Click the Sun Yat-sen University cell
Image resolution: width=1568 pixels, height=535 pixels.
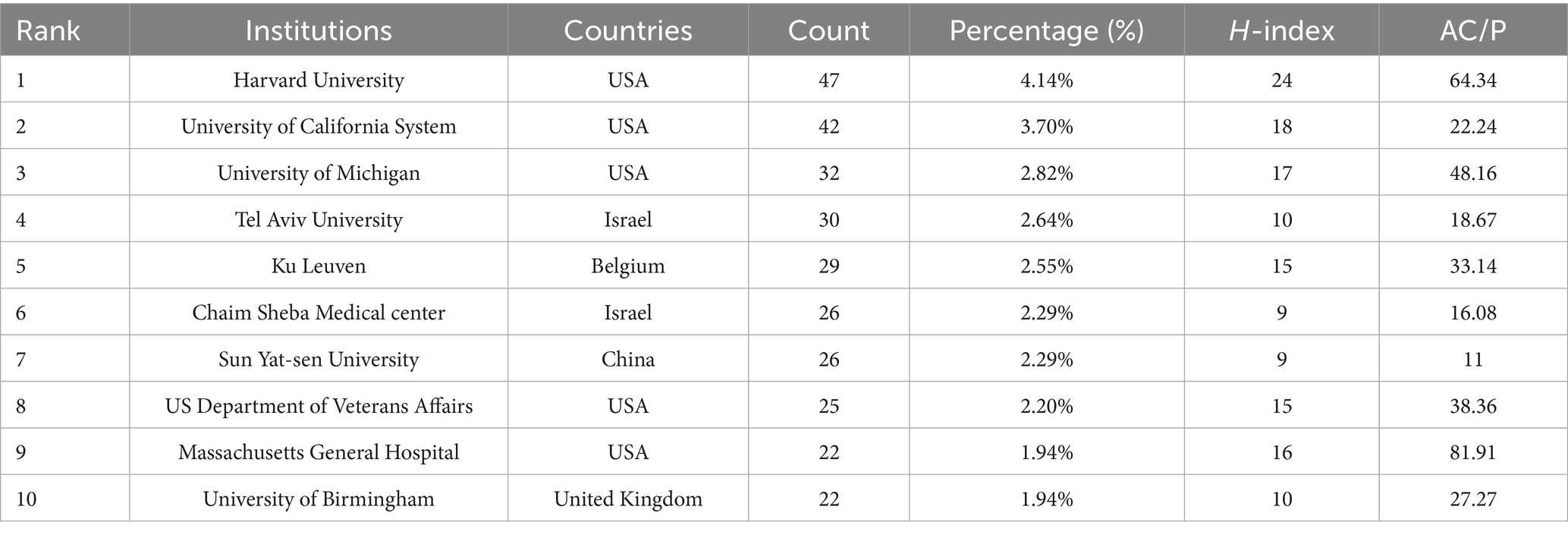click(x=319, y=359)
